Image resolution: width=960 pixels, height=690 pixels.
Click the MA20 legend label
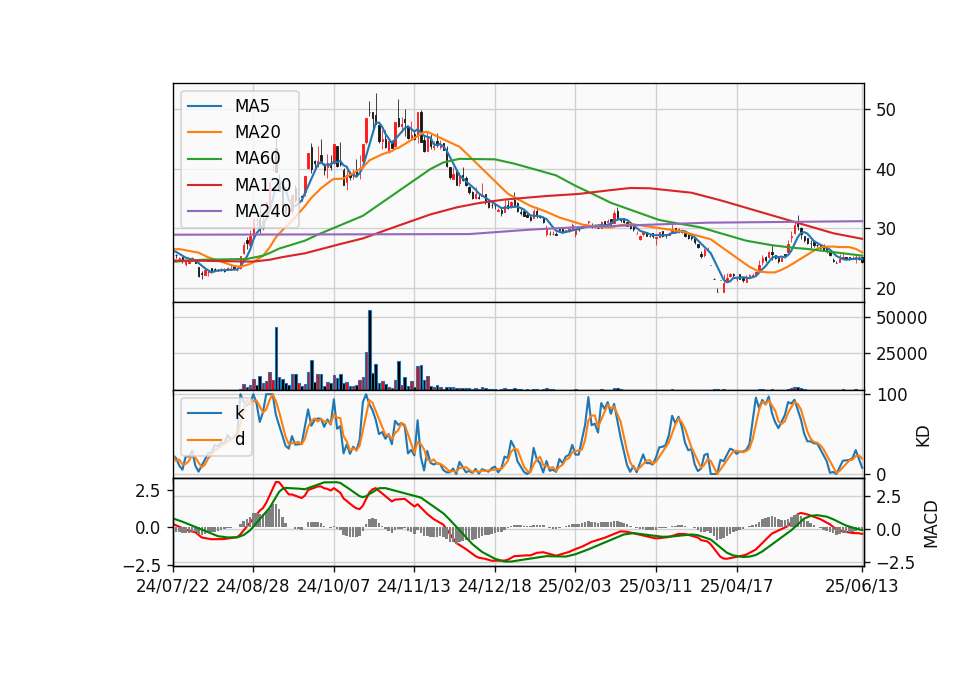[257, 132]
